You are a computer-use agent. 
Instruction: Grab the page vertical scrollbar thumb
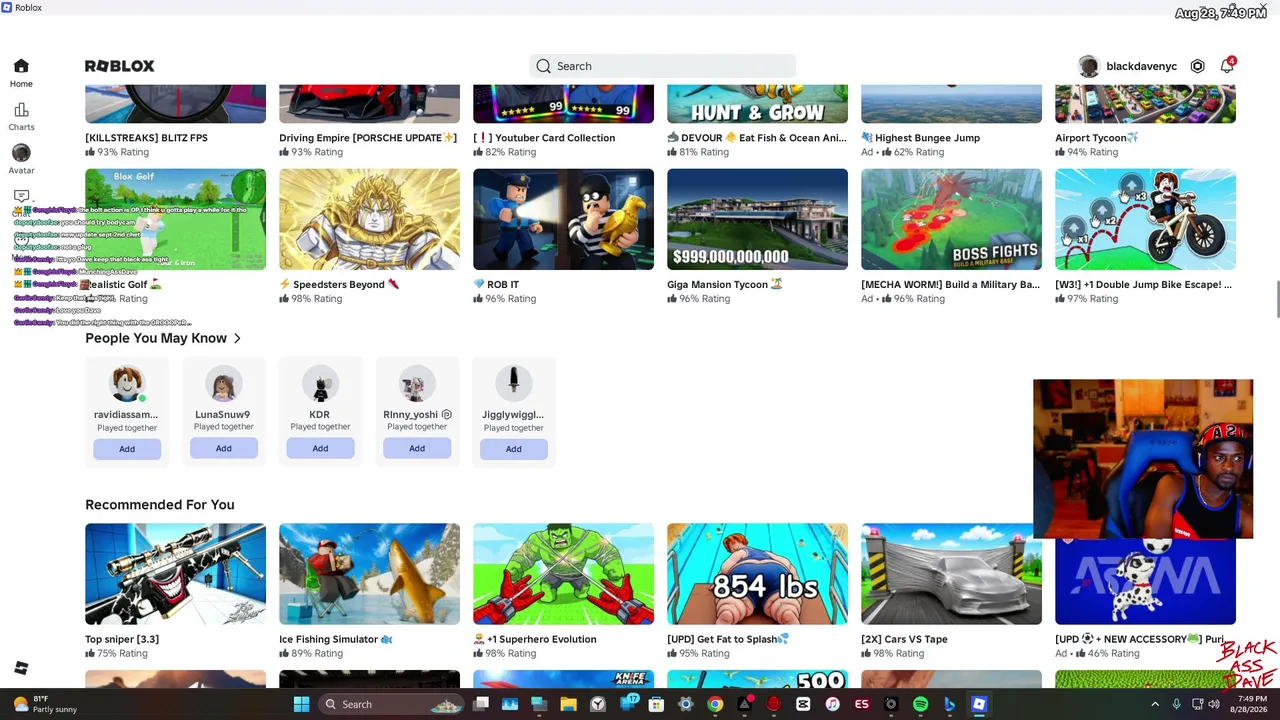coord(1276,301)
